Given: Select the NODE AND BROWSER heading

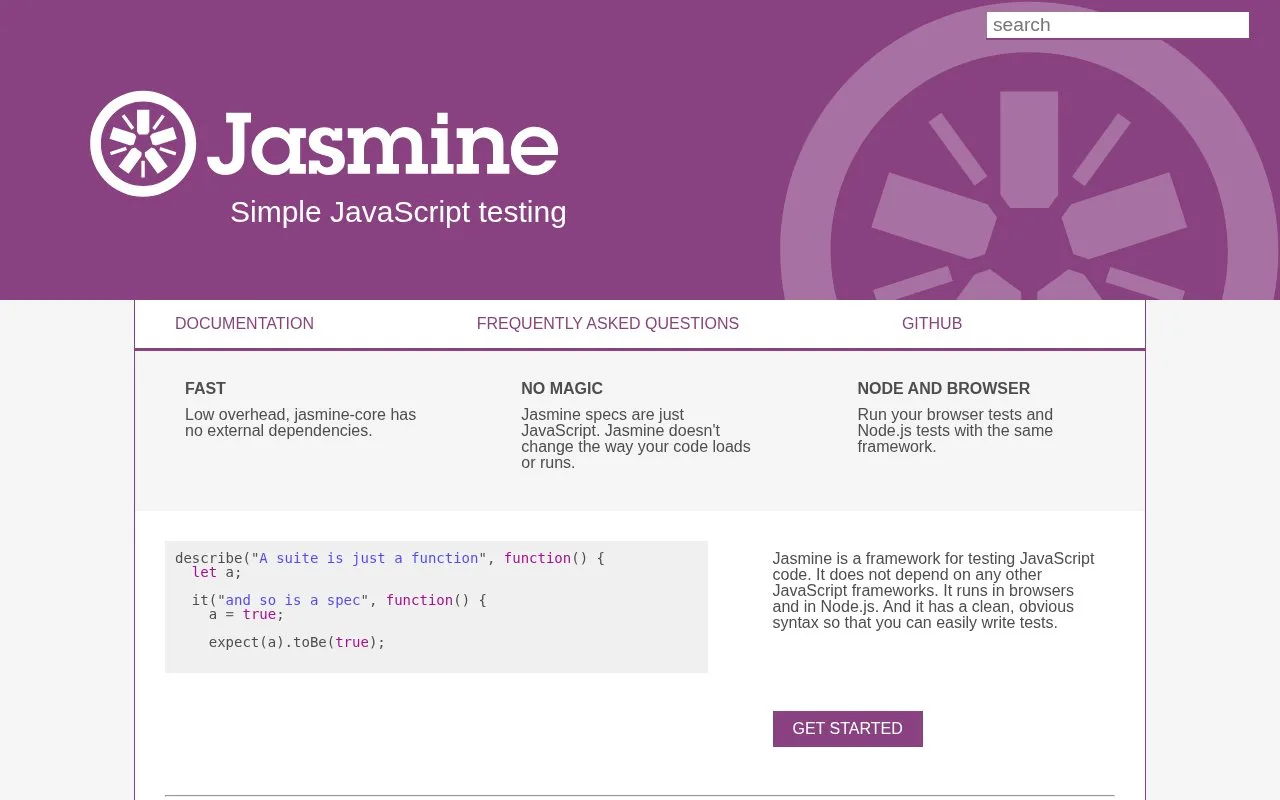Looking at the screenshot, I should [x=943, y=389].
